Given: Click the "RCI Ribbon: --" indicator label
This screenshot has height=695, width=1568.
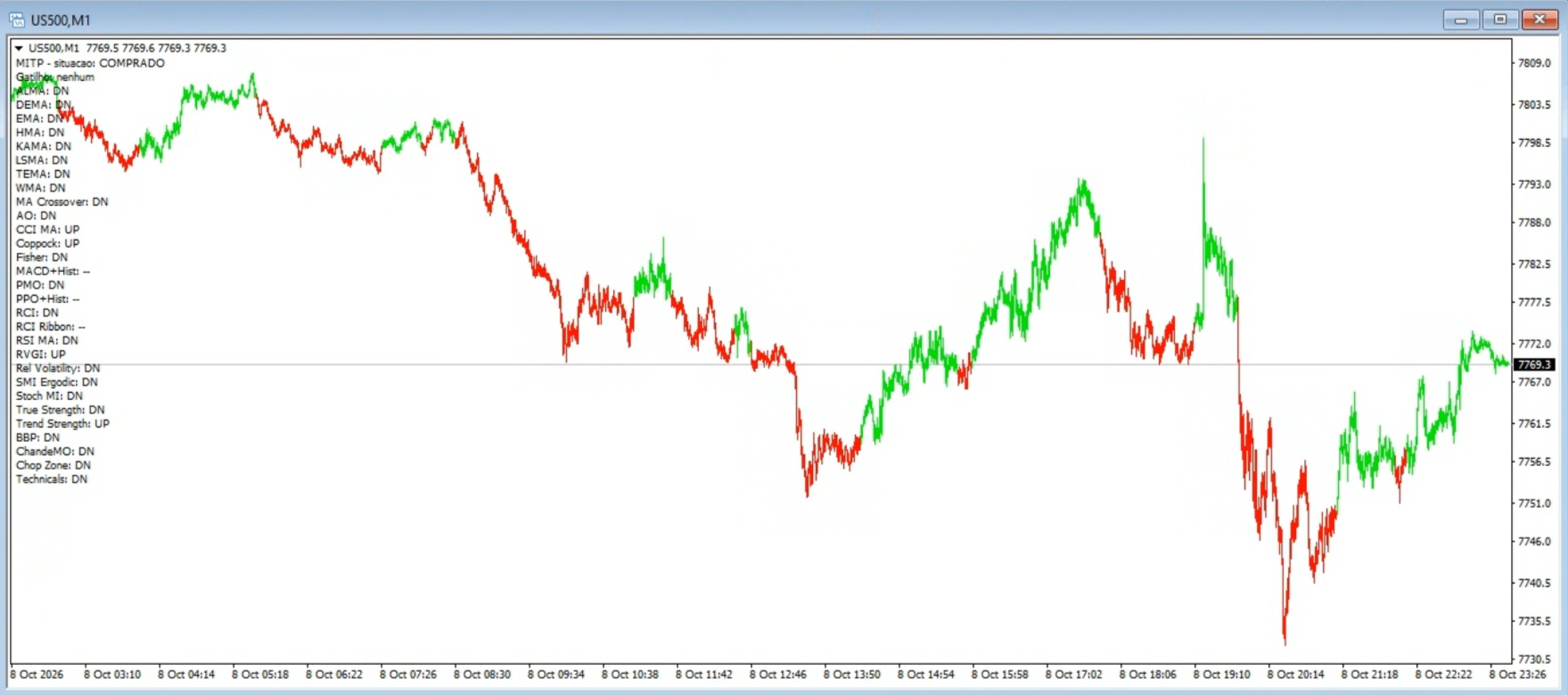Looking at the screenshot, I should point(50,327).
